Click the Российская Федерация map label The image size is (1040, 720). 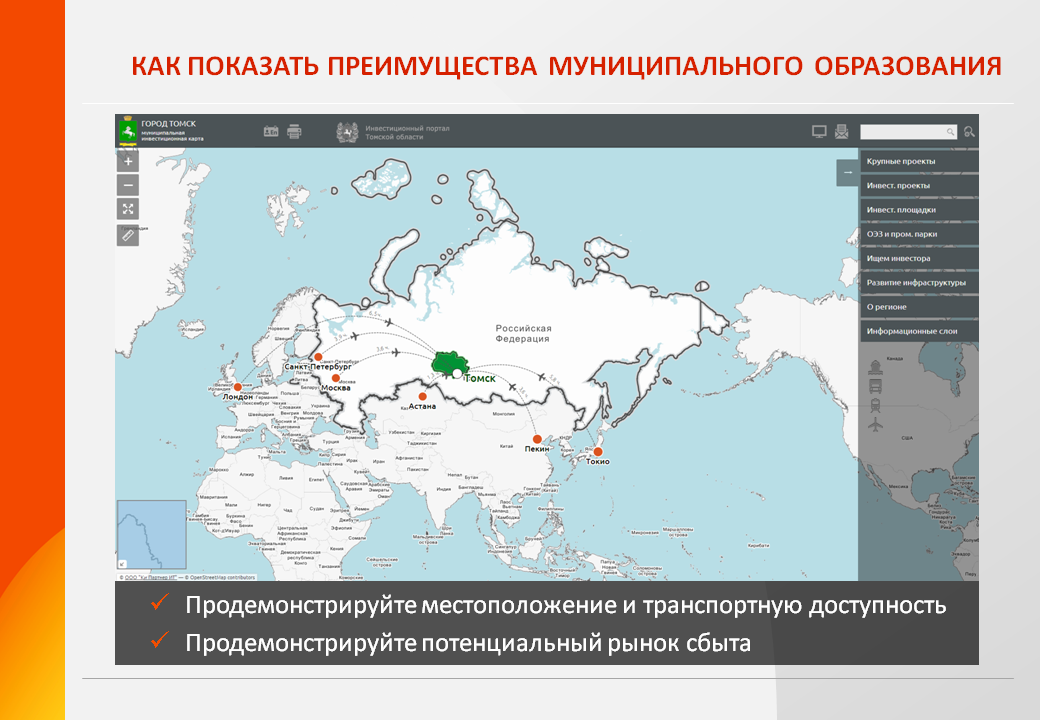click(523, 333)
